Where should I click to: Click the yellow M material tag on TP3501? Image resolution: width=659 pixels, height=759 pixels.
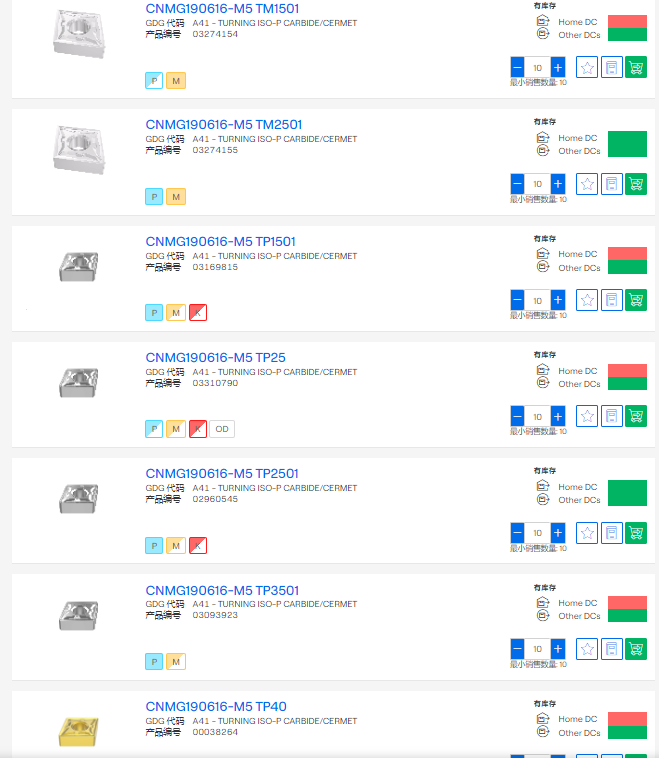pyautogui.click(x=176, y=662)
